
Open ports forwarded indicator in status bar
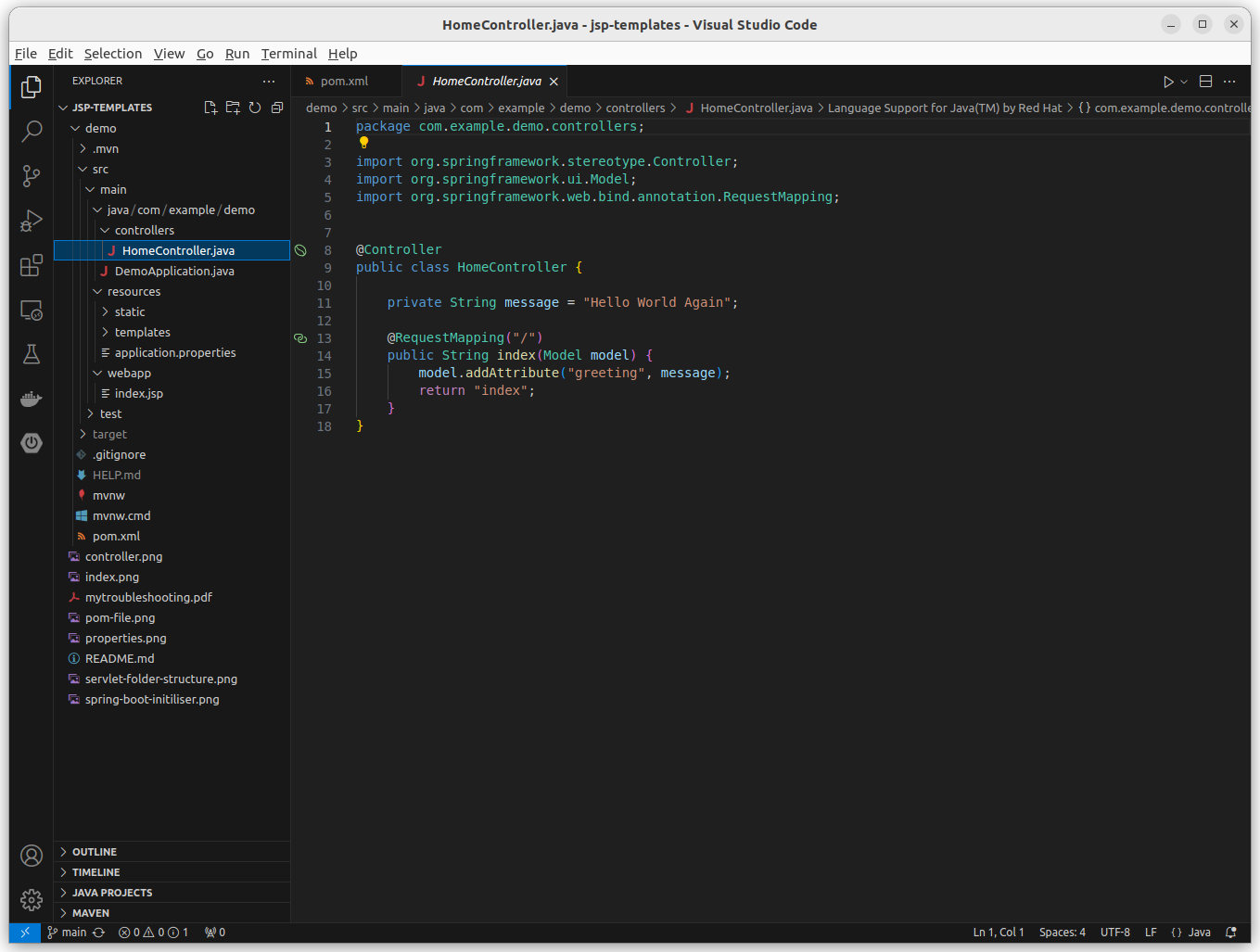point(215,933)
